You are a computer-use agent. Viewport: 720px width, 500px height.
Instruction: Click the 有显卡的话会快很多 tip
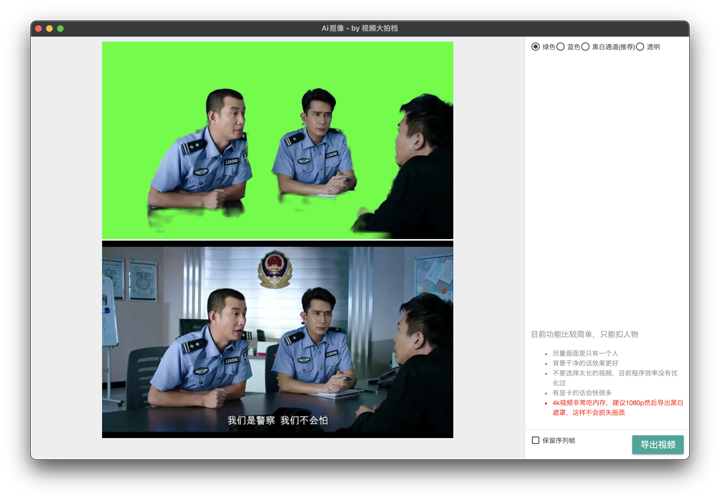coord(582,393)
